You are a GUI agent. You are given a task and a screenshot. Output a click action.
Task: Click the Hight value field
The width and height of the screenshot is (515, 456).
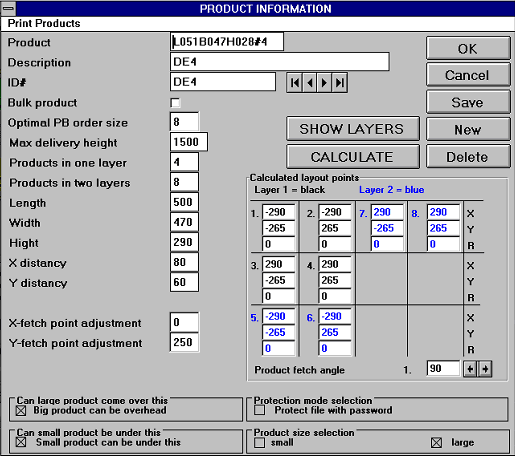tap(184, 242)
